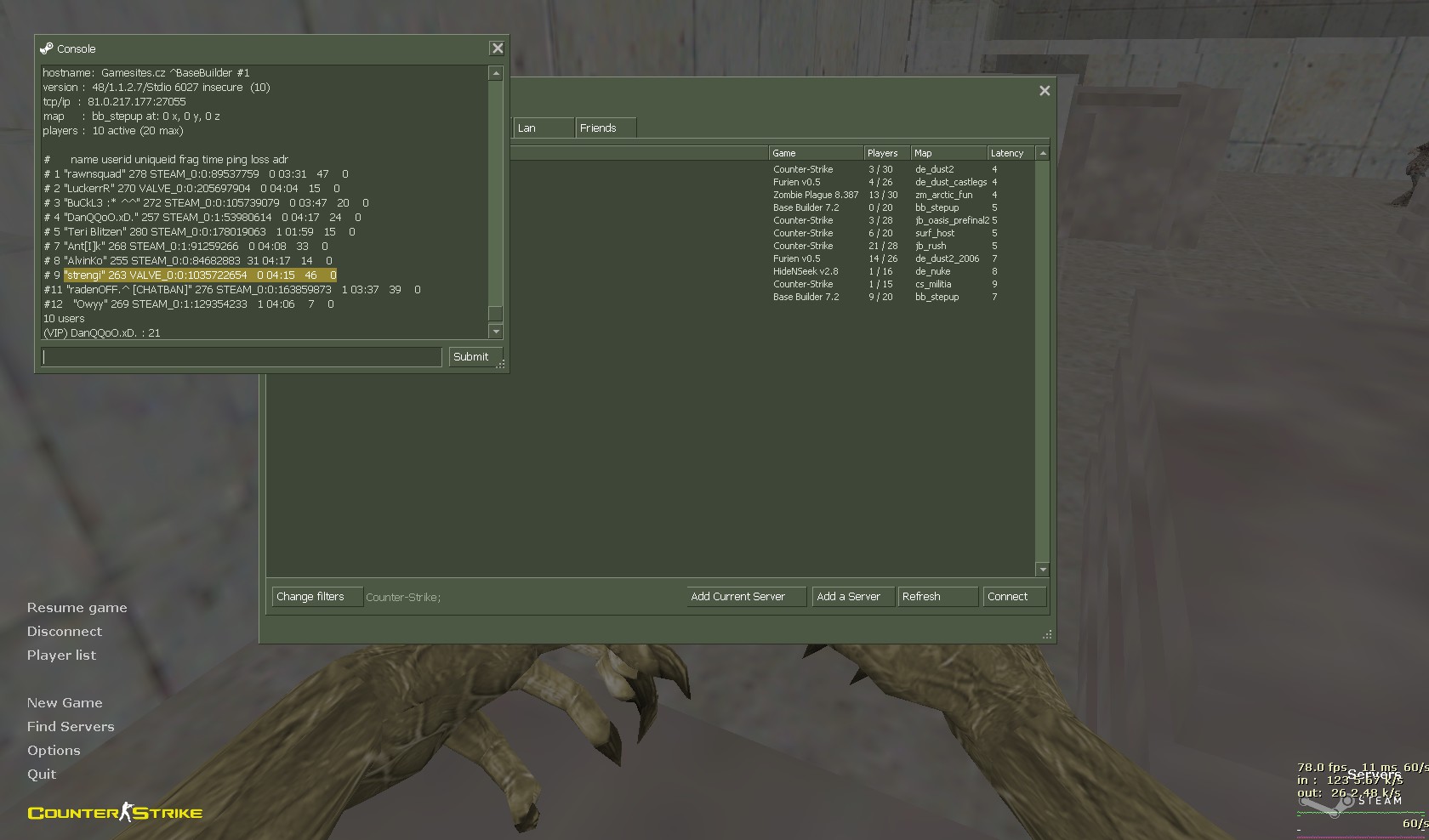Click the server list scrollbar track
The height and width of the screenshot is (840, 1429).
click(1043, 360)
